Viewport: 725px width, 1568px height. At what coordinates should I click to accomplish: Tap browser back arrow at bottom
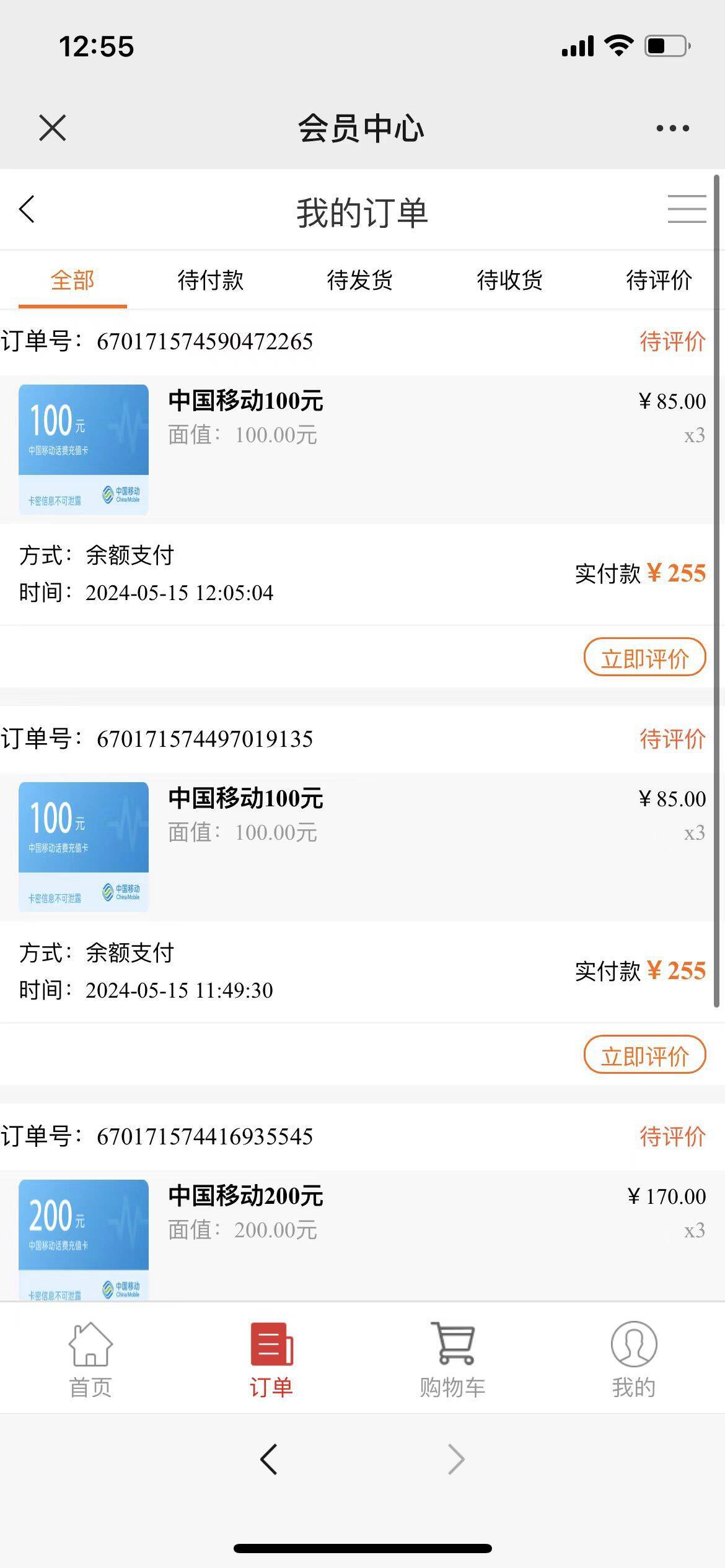pos(269,1460)
